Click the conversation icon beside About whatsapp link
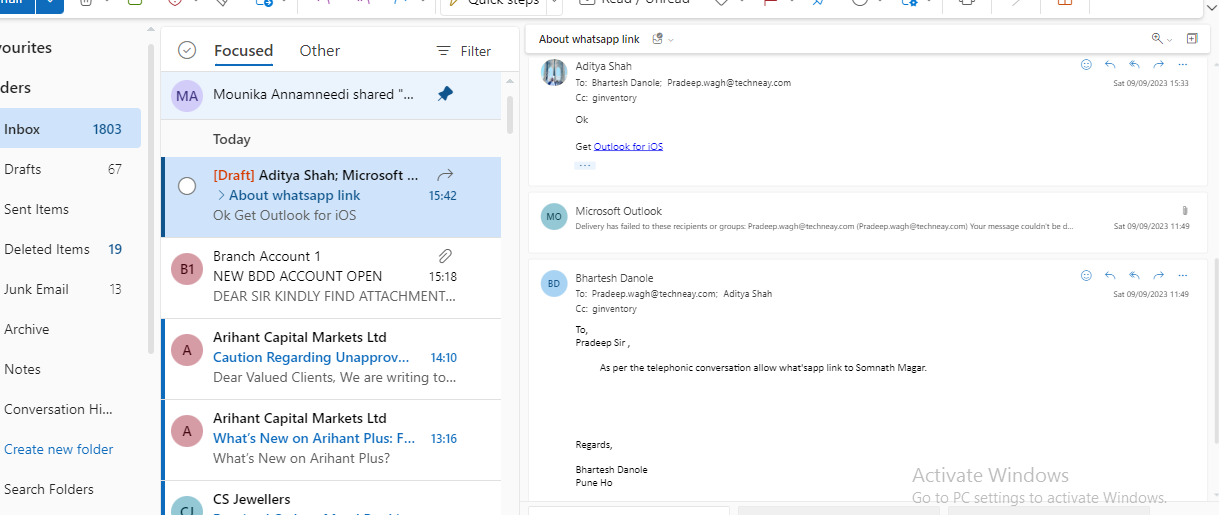 pos(657,39)
